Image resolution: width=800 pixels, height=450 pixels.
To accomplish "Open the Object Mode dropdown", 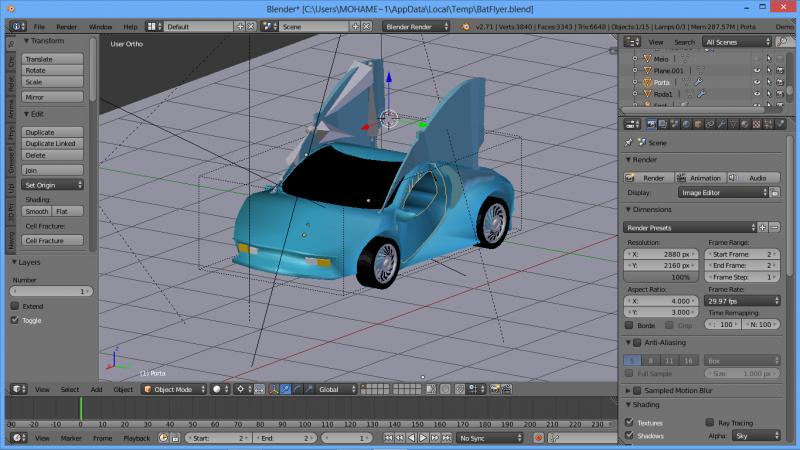I will pyautogui.click(x=173, y=389).
